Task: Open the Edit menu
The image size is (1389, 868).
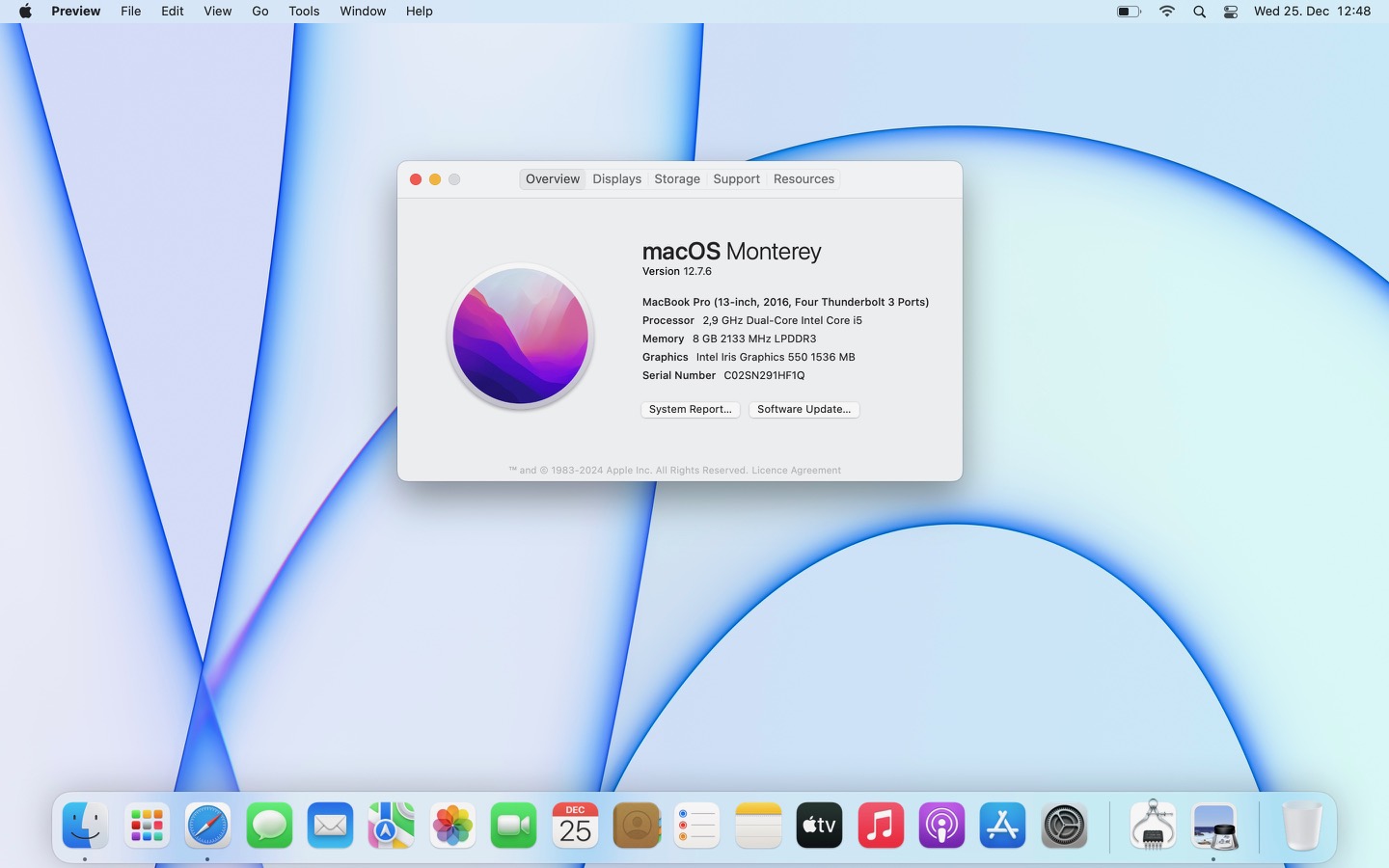Action: pyautogui.click(x=173, y=12)
